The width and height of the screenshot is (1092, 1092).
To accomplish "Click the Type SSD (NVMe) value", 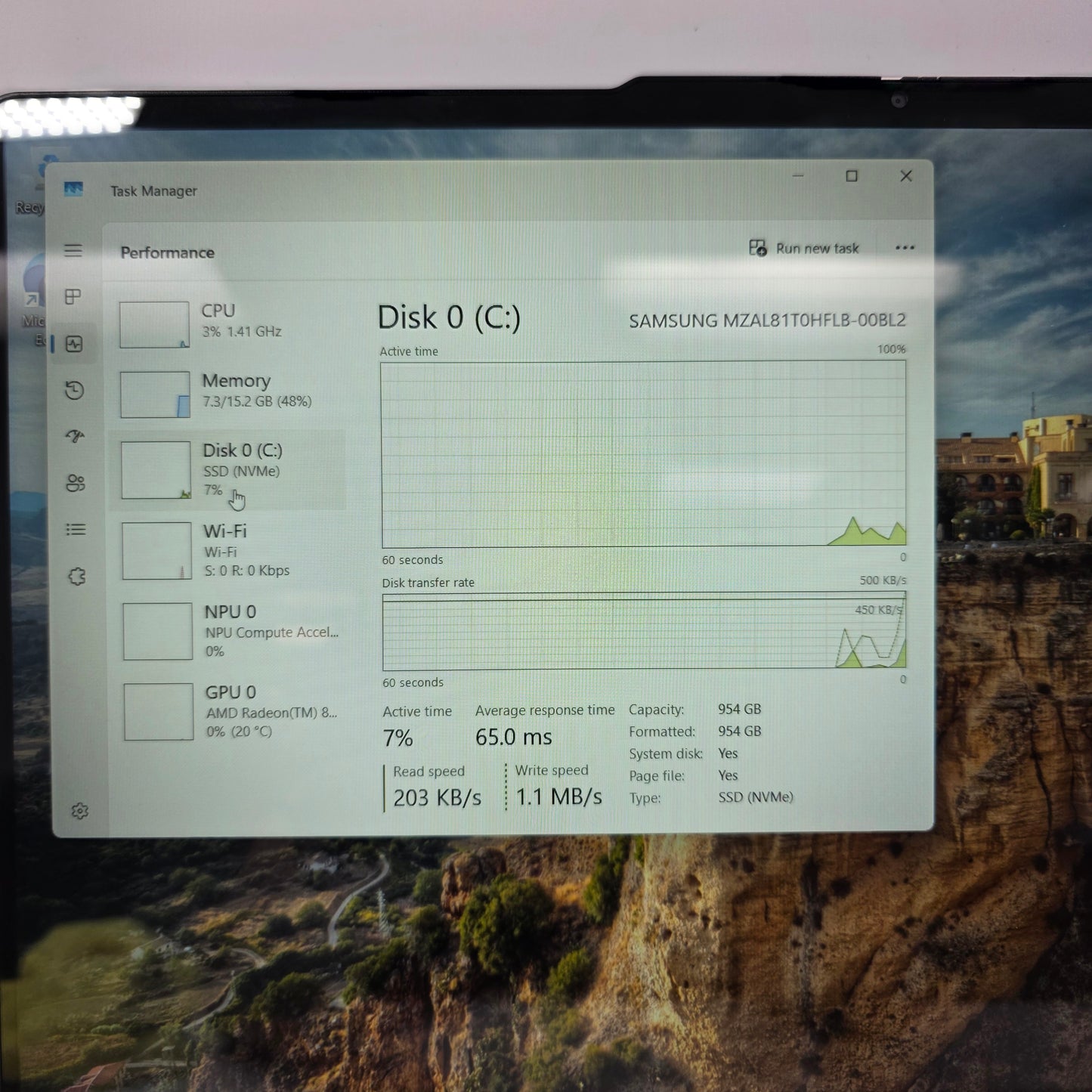I will [x=756, y=797].
